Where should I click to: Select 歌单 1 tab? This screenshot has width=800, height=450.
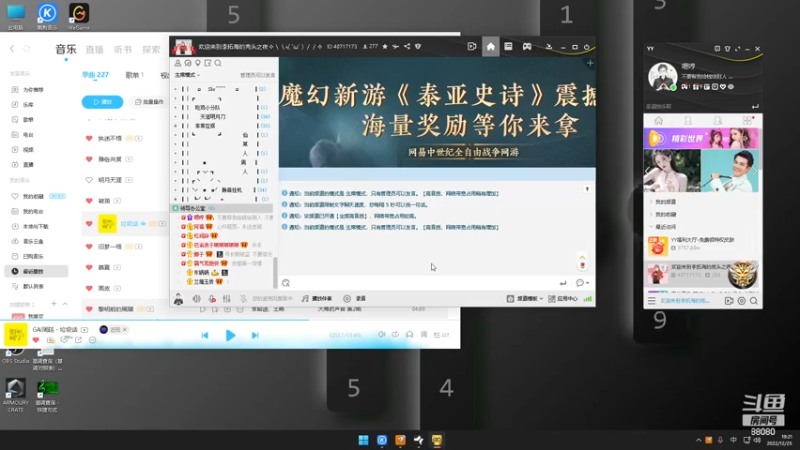click(135, 75)
